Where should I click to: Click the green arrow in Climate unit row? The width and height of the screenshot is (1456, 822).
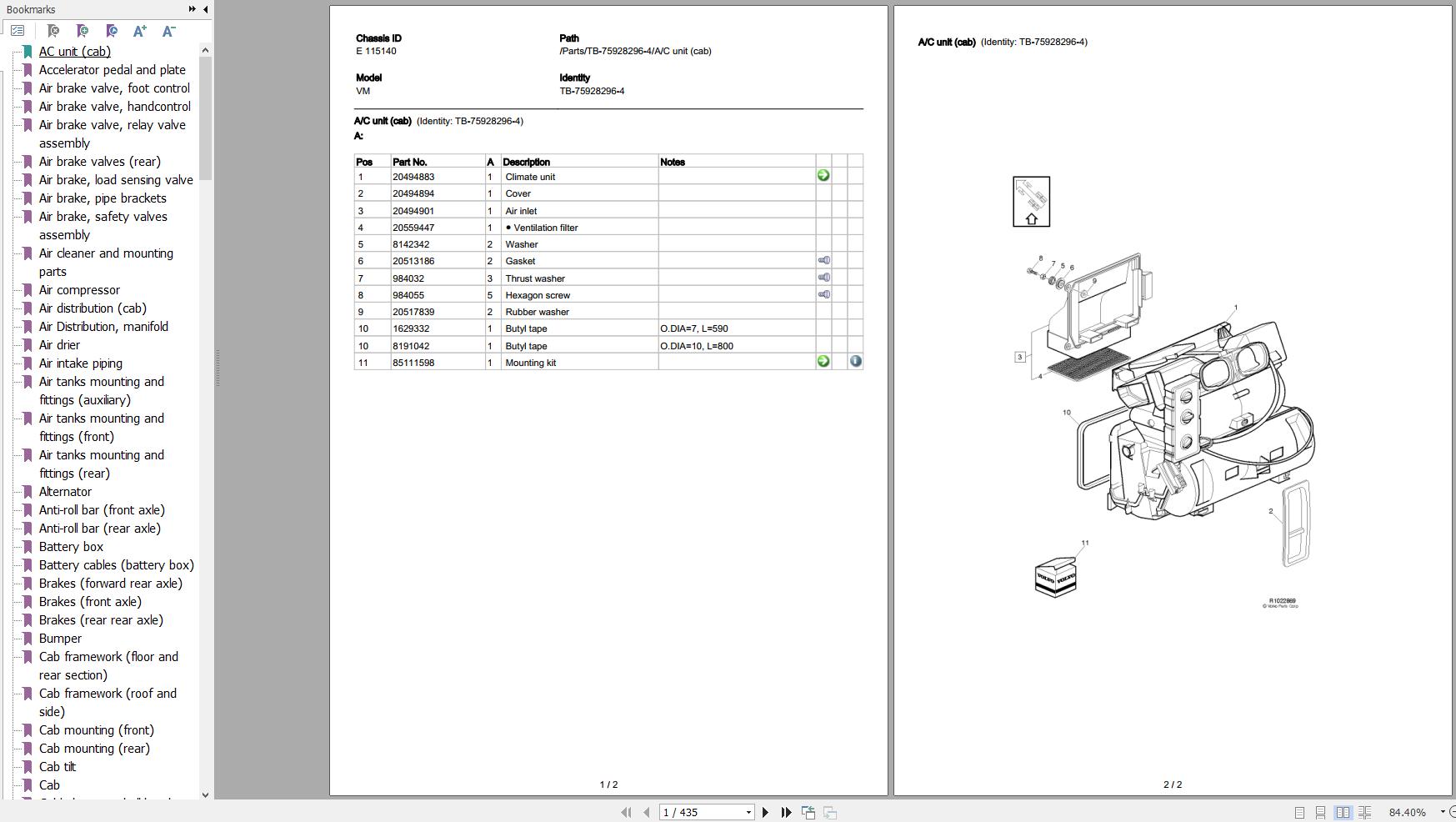(823, 175)
